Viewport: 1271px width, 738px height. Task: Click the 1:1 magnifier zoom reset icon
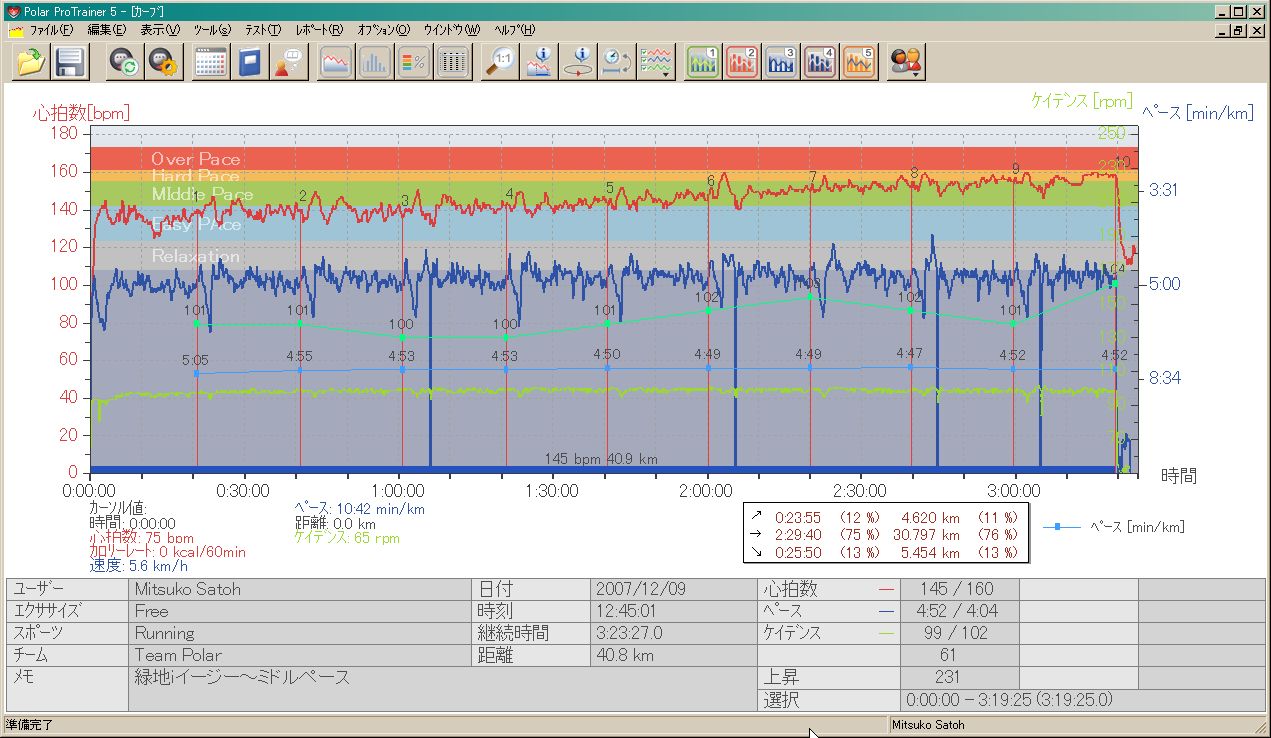(x=500, y=63)
